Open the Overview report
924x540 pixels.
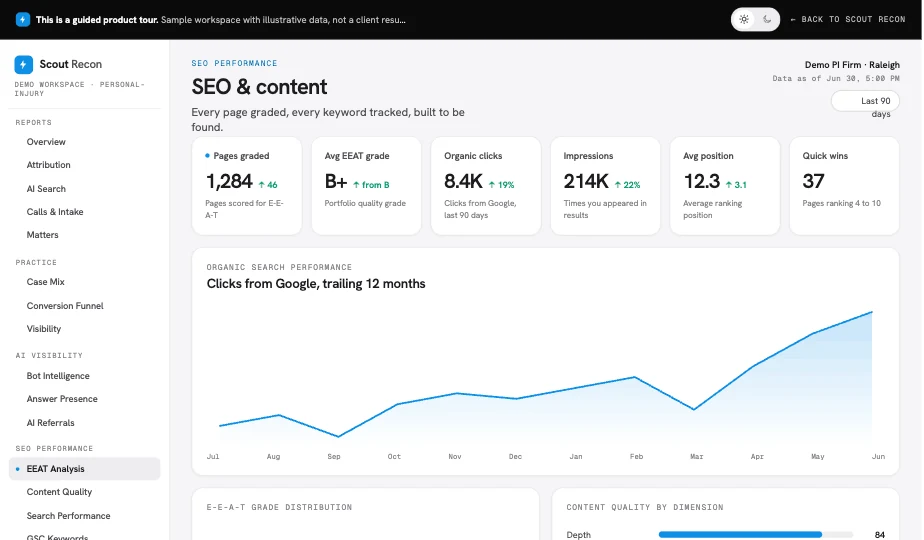(46, 142)
